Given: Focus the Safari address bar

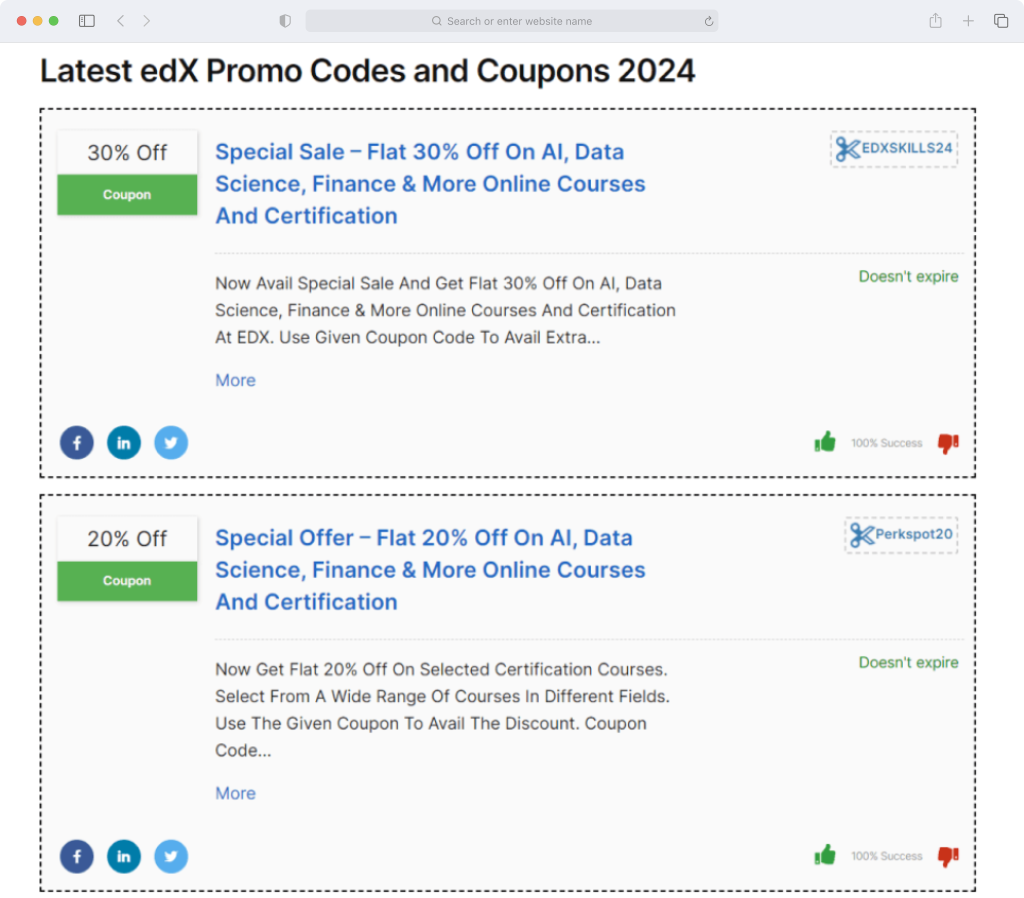Looking at the screenshot, I should [x=512, y=21].
